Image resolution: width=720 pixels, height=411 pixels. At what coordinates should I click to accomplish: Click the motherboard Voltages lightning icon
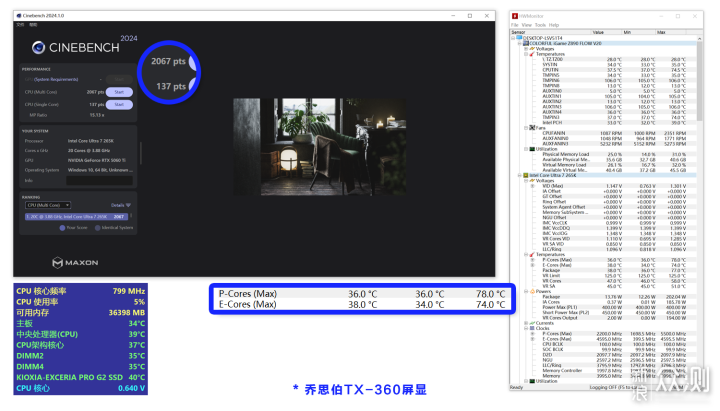[532, 49]
